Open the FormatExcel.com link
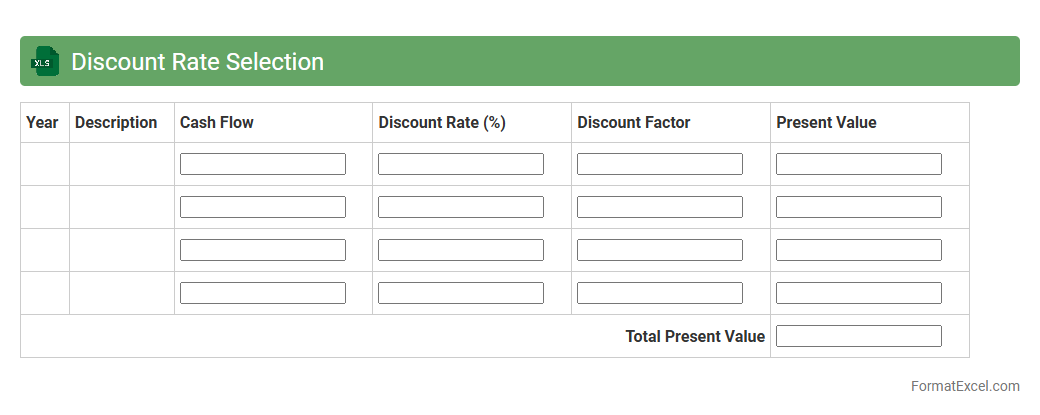The width and height of the screenshot is (1040, 415). pos(965,386)
